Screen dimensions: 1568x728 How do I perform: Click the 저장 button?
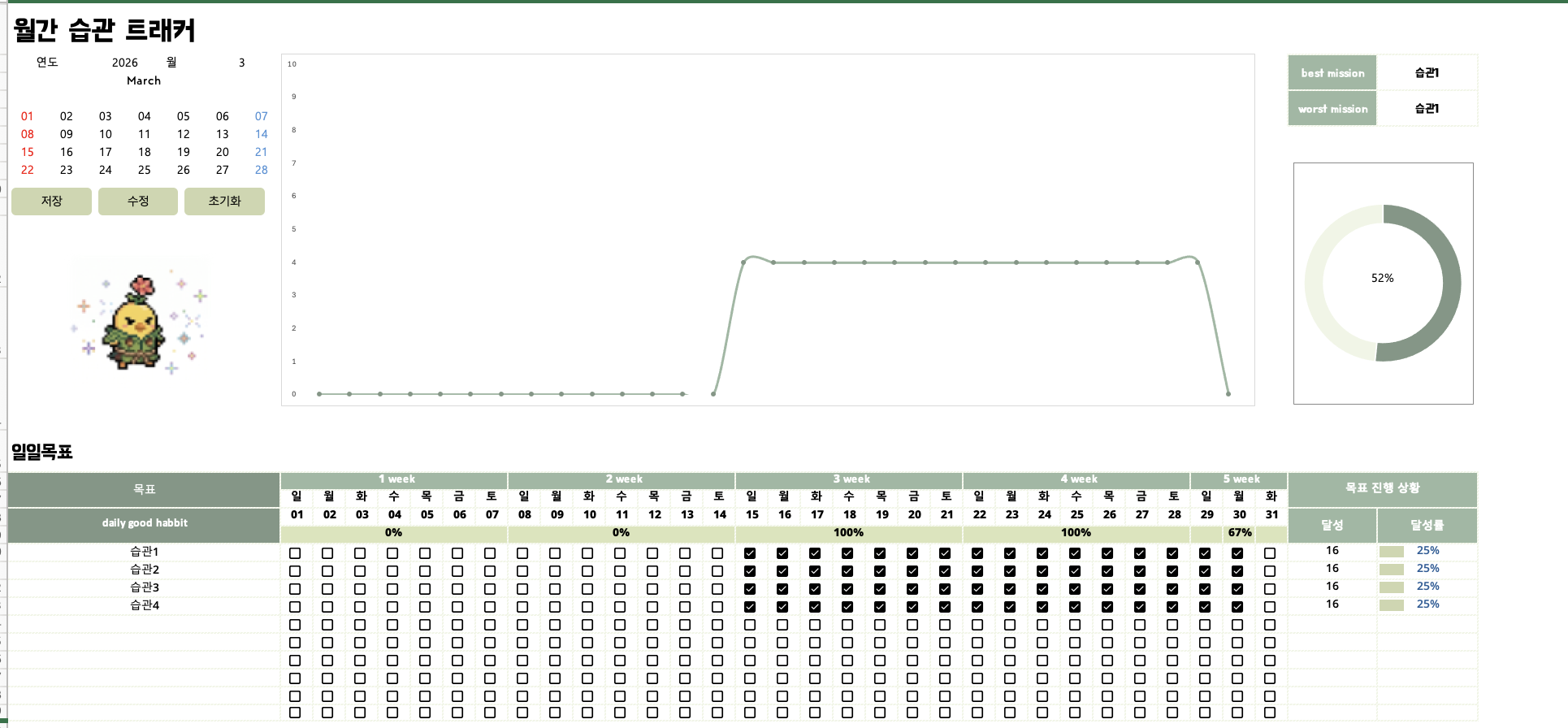[x=51, y=201]
